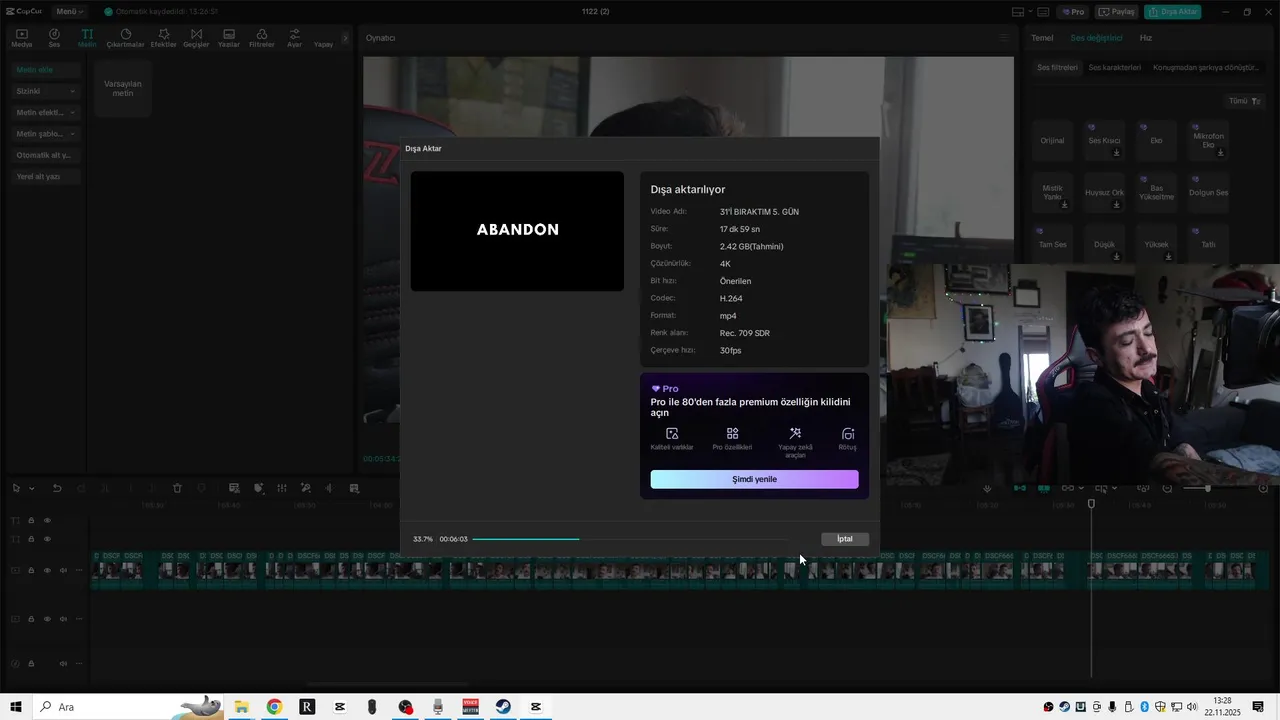Click the delete trash icon in timeline toolbar
This screenshot has width=1280, height=720.
click(177, 488)
